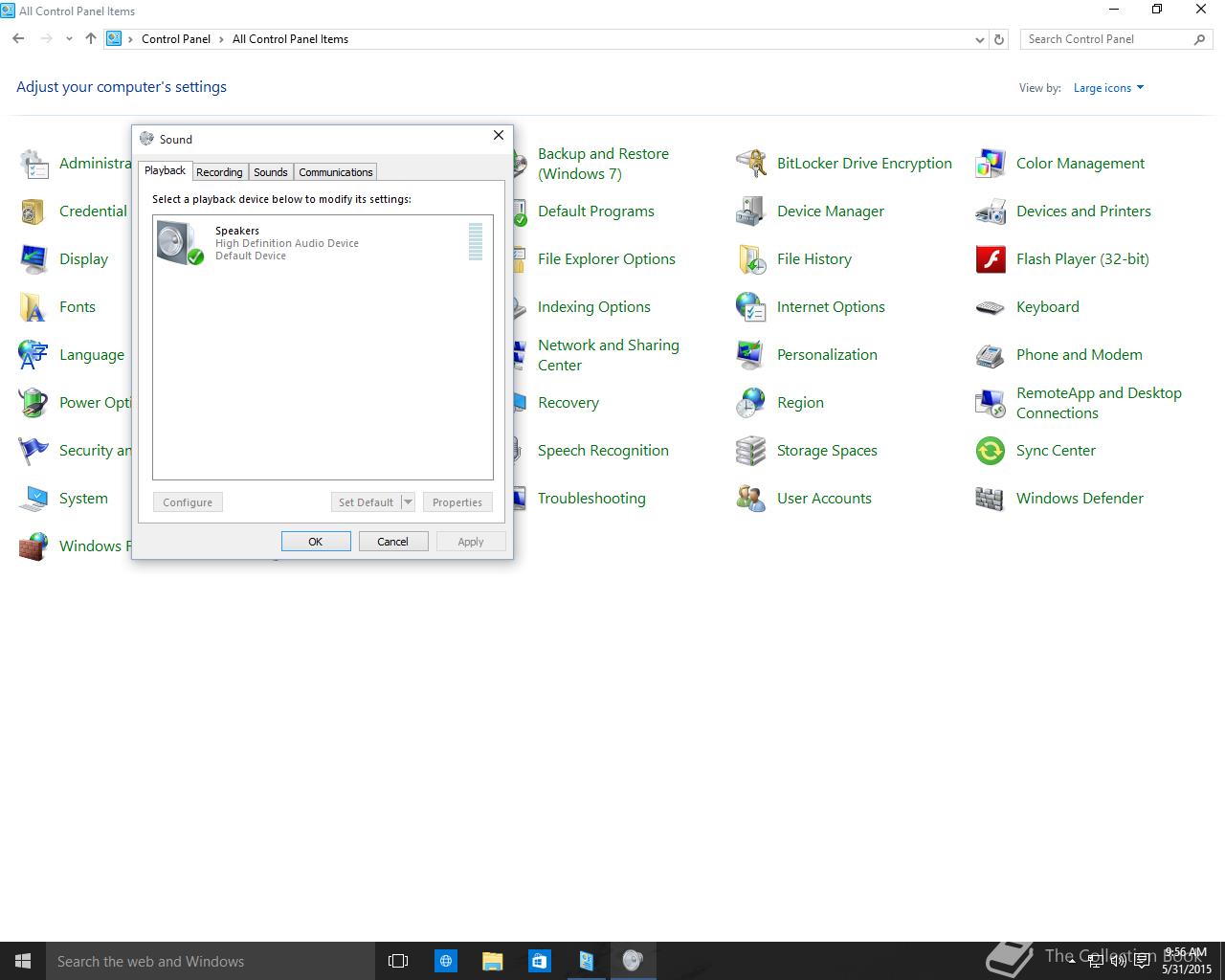The image size is (1225, 980).
Task: Open the Fonts icon
Action: point(33,307)
